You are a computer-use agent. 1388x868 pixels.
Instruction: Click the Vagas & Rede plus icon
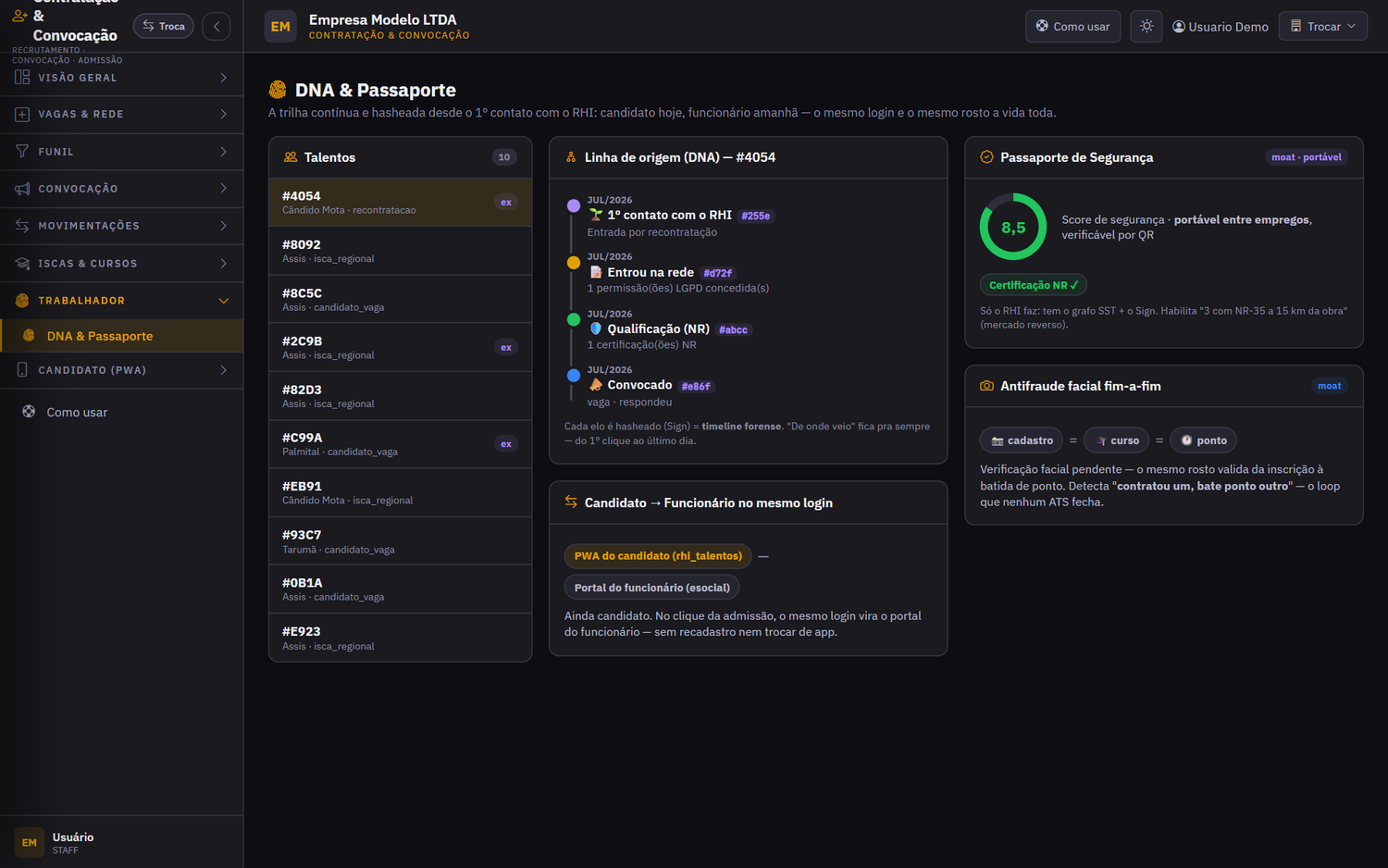tap(22, 115)
